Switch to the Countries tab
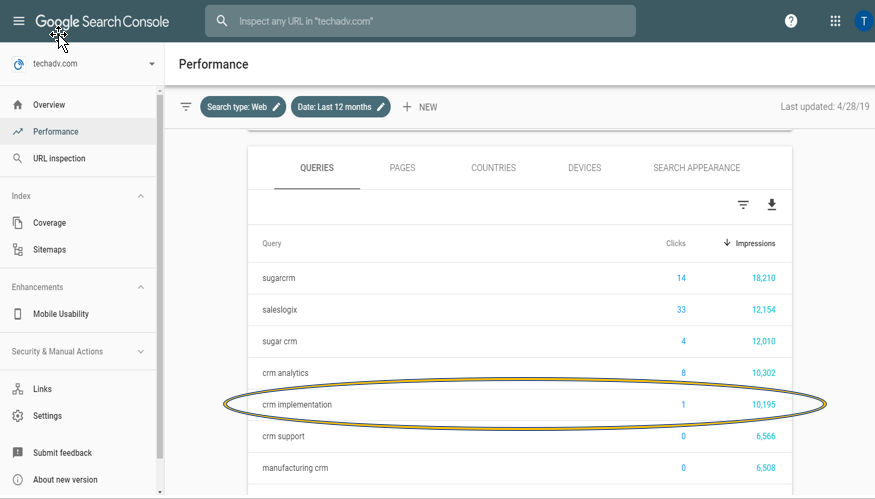The image size is (875, 499). pyautogui.click(x=493, y=168)
